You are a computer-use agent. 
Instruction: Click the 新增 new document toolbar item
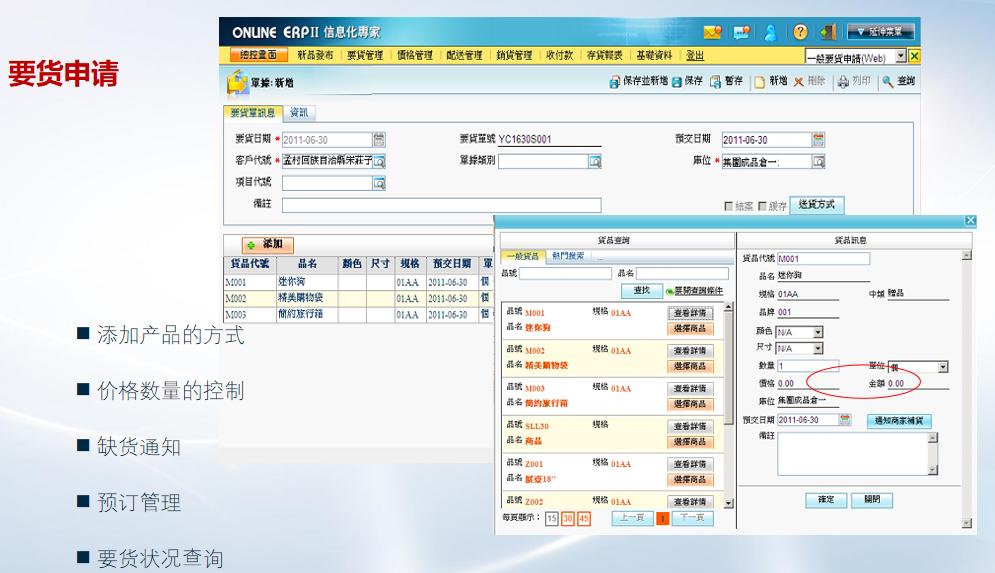(x=771, y=81)
